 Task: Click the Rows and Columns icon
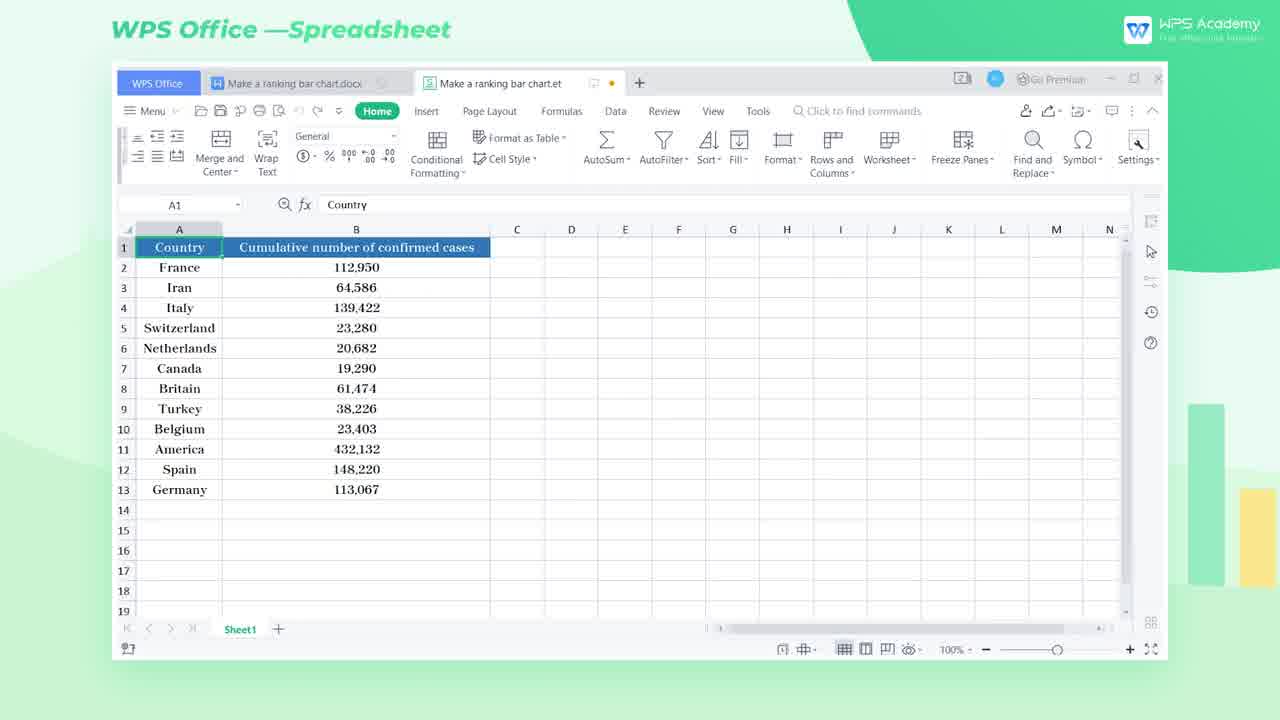click(832, 140)
